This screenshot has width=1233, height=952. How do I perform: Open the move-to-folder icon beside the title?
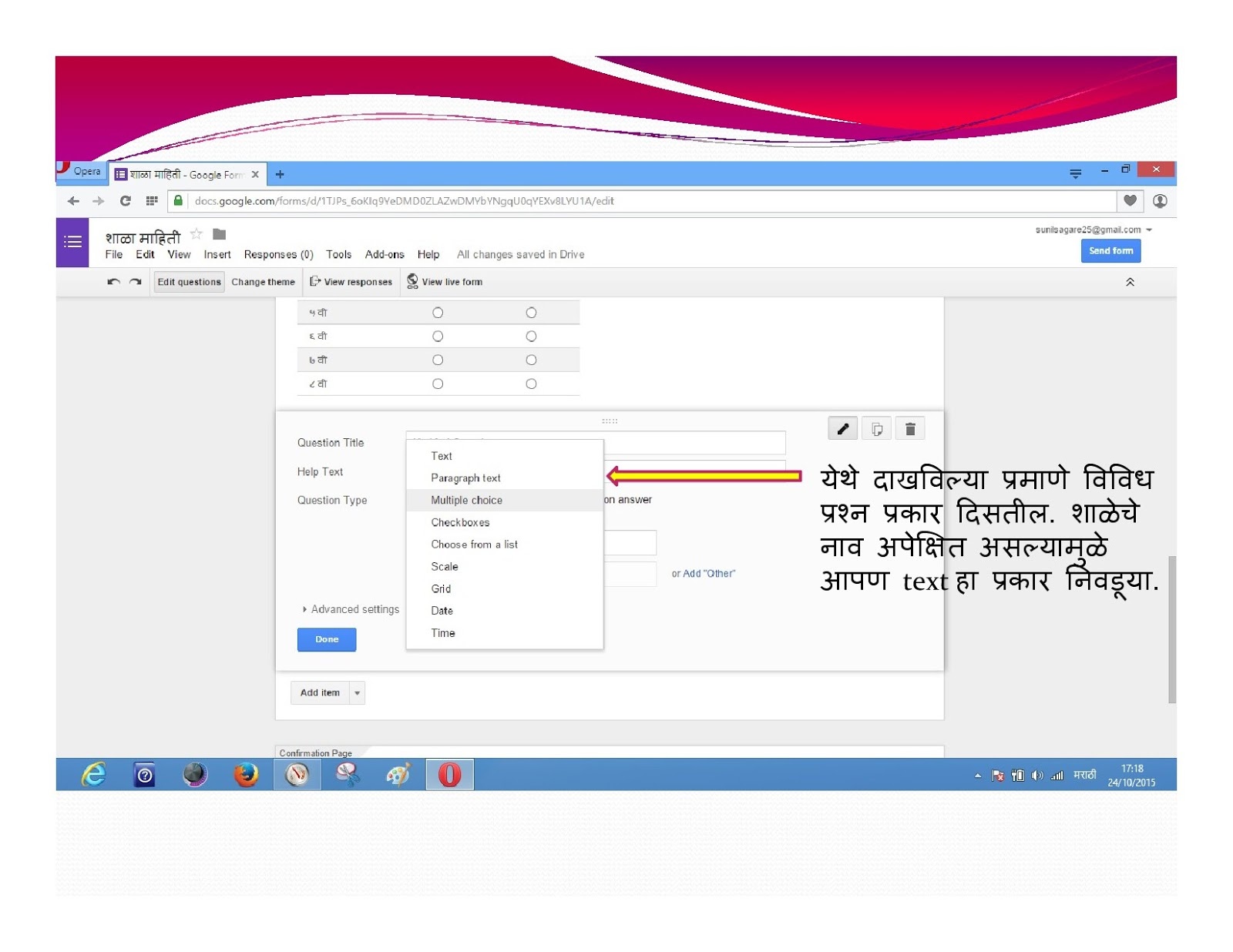pyautogui.click(x=220, y=234)
